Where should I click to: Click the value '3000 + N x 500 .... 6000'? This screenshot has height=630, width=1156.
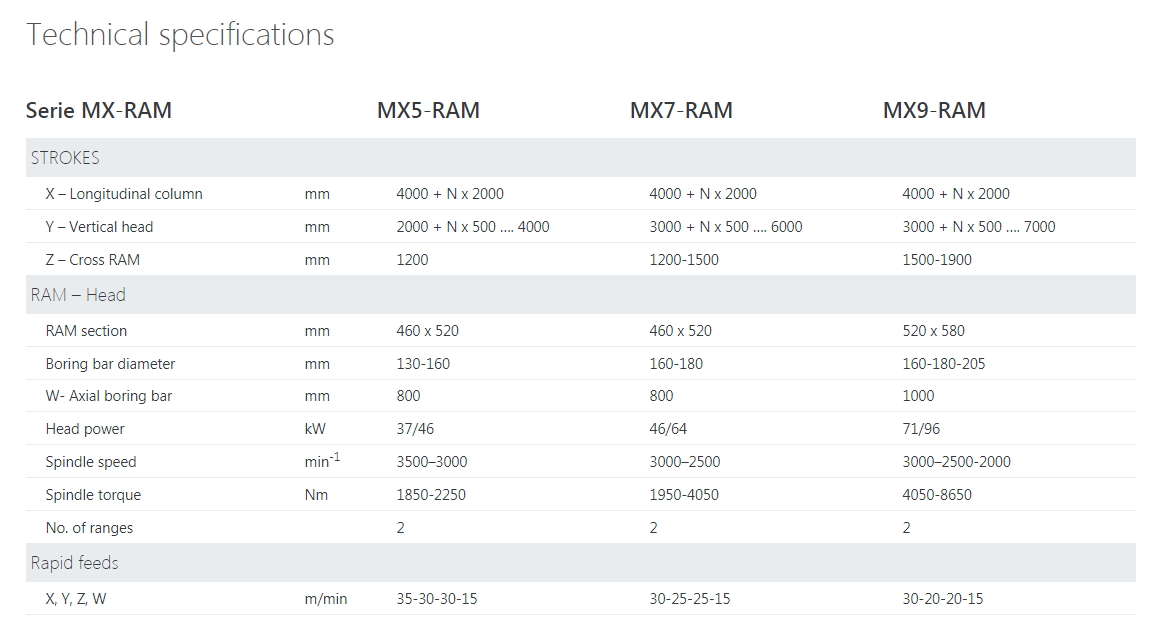(x=725, y=227)
